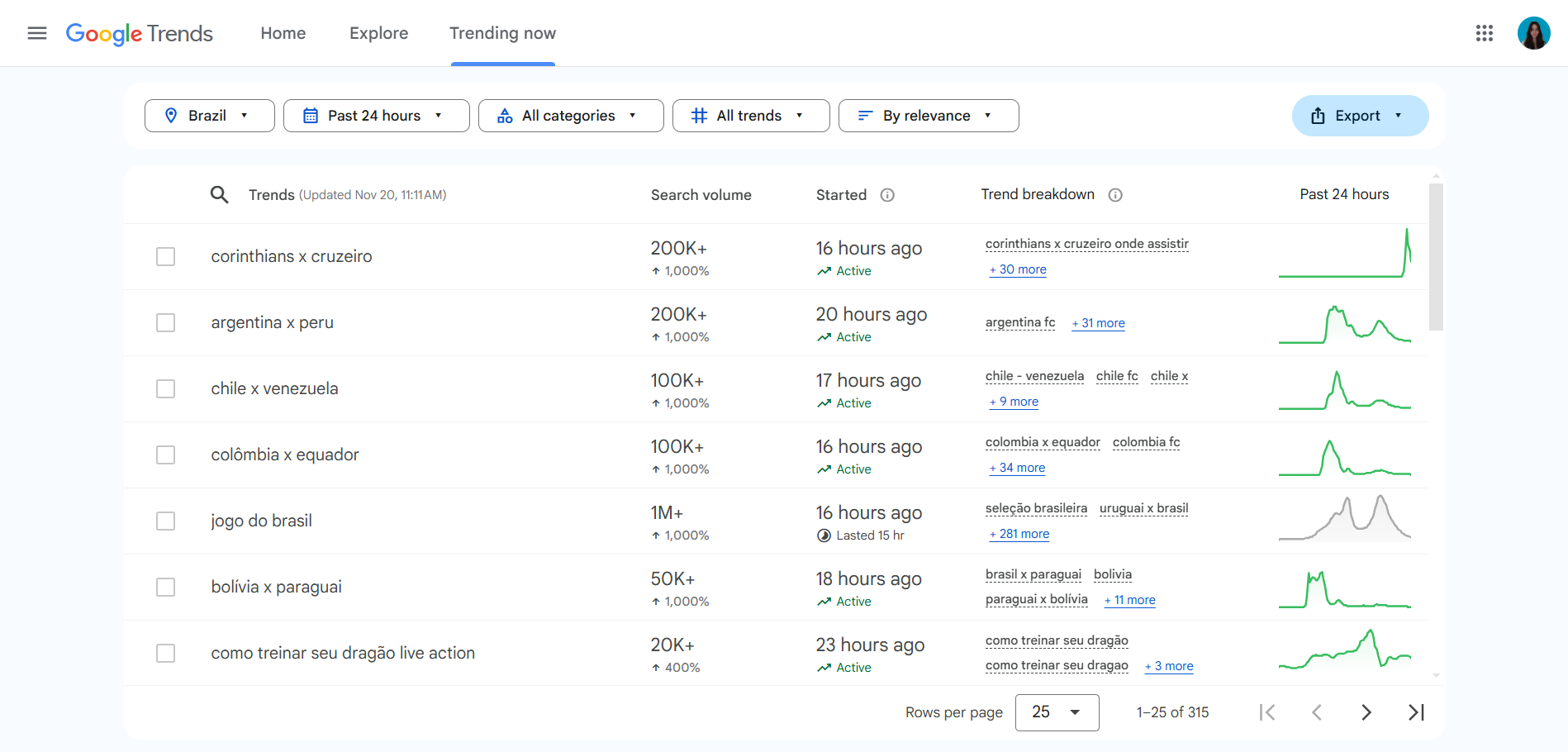Open the All categories dropdown
The image size is (1568, 752).
tap(571, 116)
